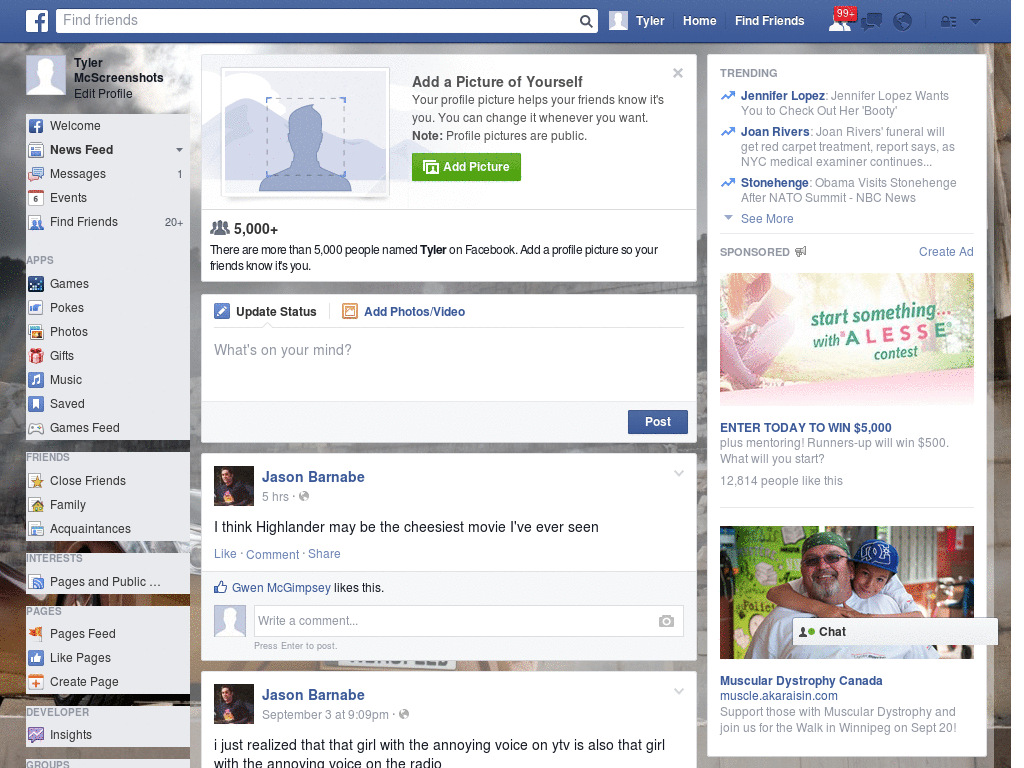Open Find Friends in left sidebar
The image size is (1024, 768).
84,222
